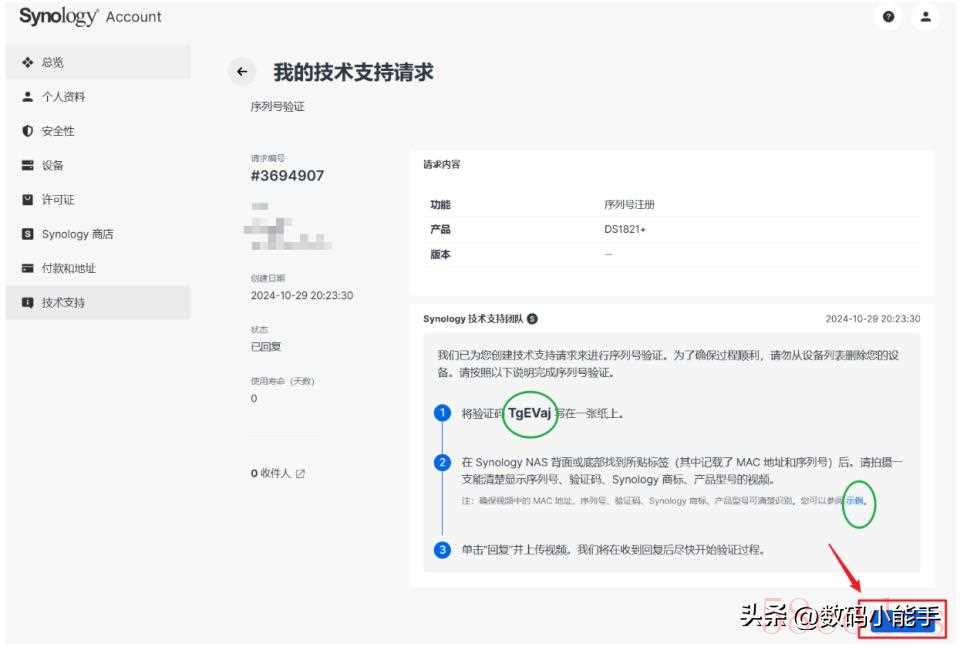Open the user account profile icon
Viewport: 960px width, 647px height.
pyautogui.click(x=926, y=17)
